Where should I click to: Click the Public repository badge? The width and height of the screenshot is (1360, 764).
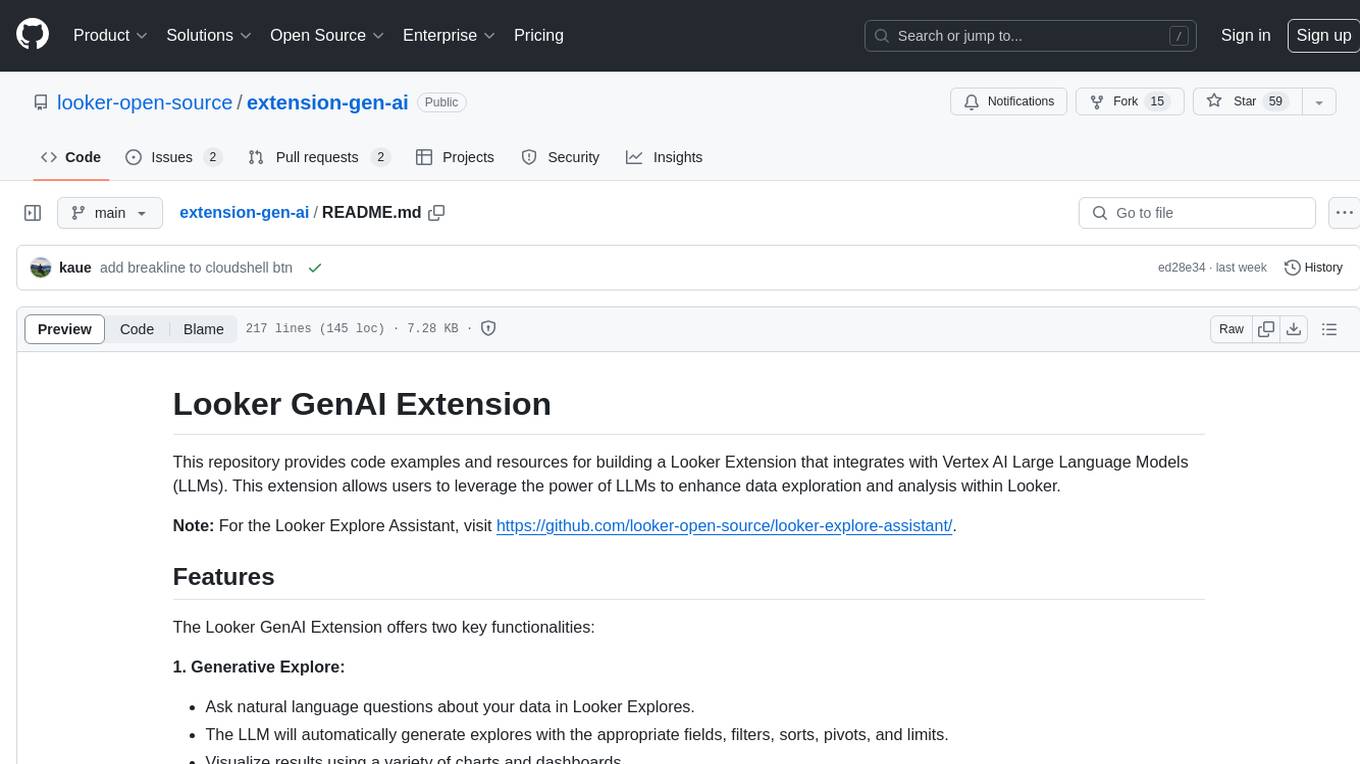pyautogui.click(x=441, y=102)
